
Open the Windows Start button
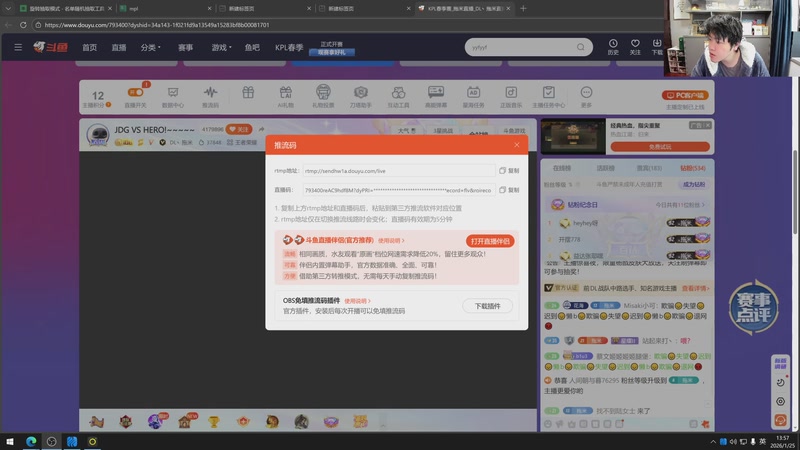point(10,441)
